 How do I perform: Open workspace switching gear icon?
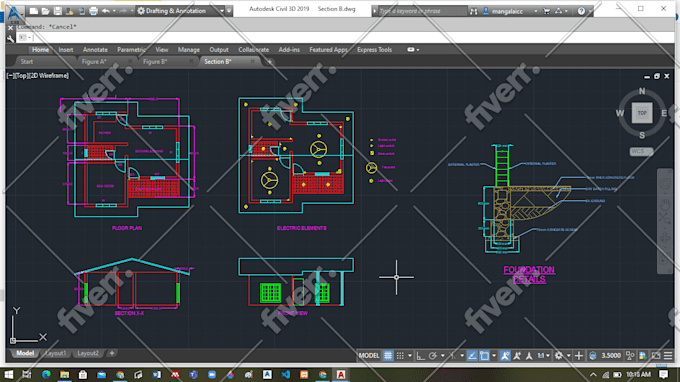[x=559, y=356]
